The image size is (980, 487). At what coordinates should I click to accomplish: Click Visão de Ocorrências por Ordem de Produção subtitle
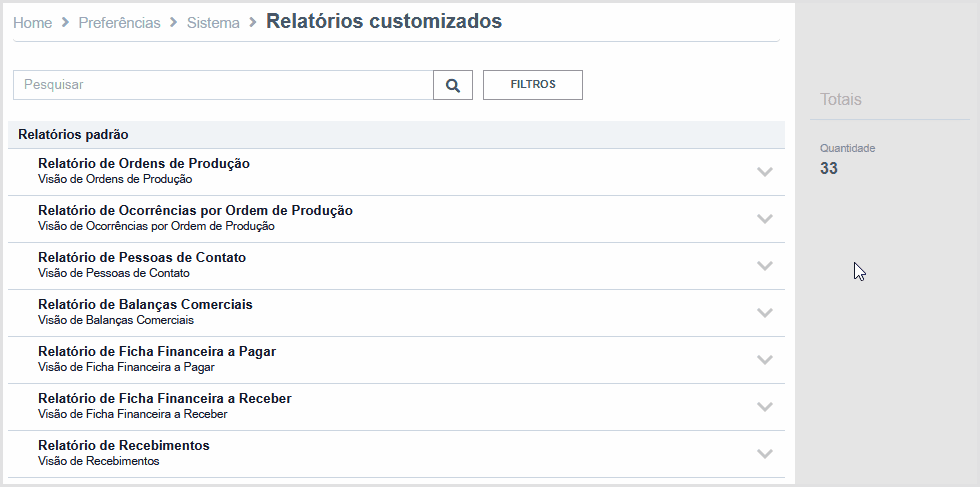(x=156, y=226)
